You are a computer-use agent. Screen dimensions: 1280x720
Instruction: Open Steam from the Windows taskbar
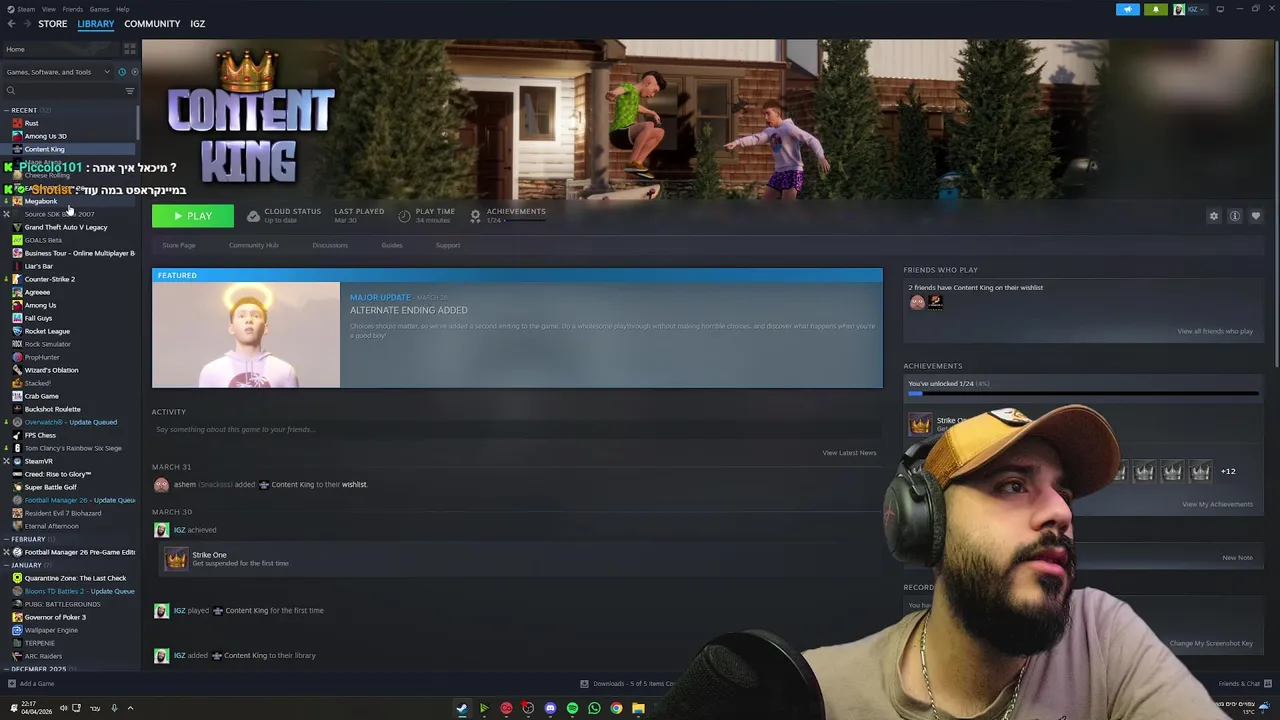[x=462, y=708]
